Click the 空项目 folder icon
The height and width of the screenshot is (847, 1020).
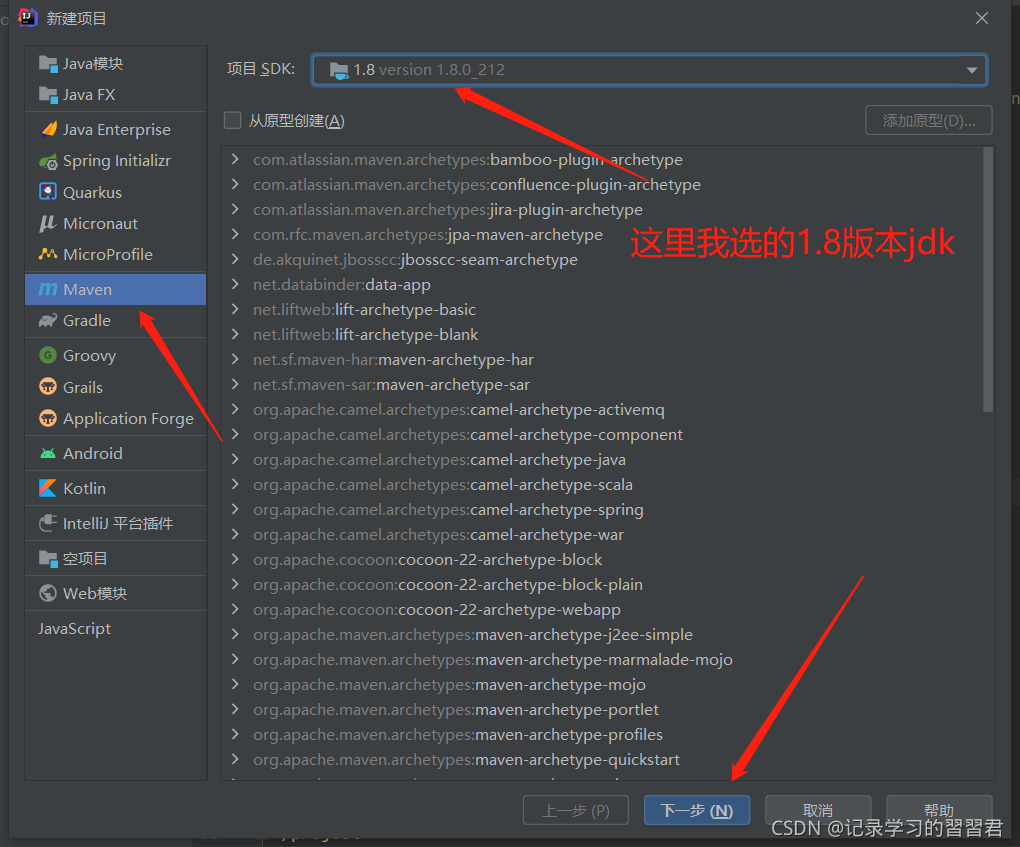(48, 558)
